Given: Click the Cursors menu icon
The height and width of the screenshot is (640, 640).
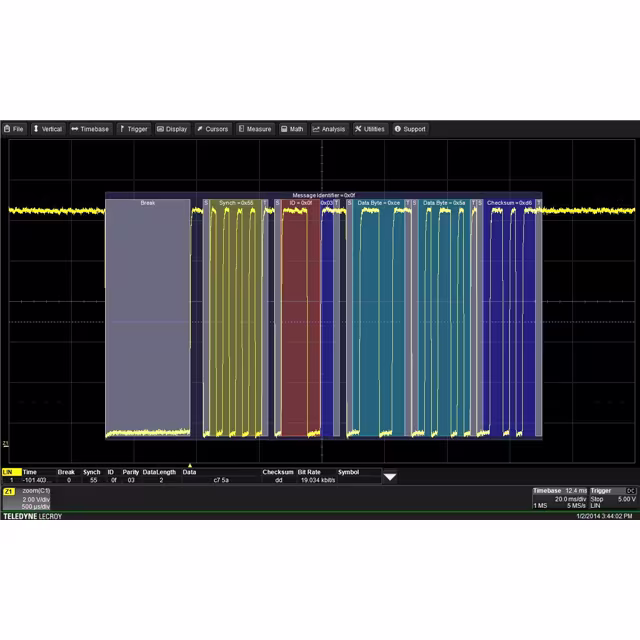Looking at the screenshot, I should coord(199,129).
